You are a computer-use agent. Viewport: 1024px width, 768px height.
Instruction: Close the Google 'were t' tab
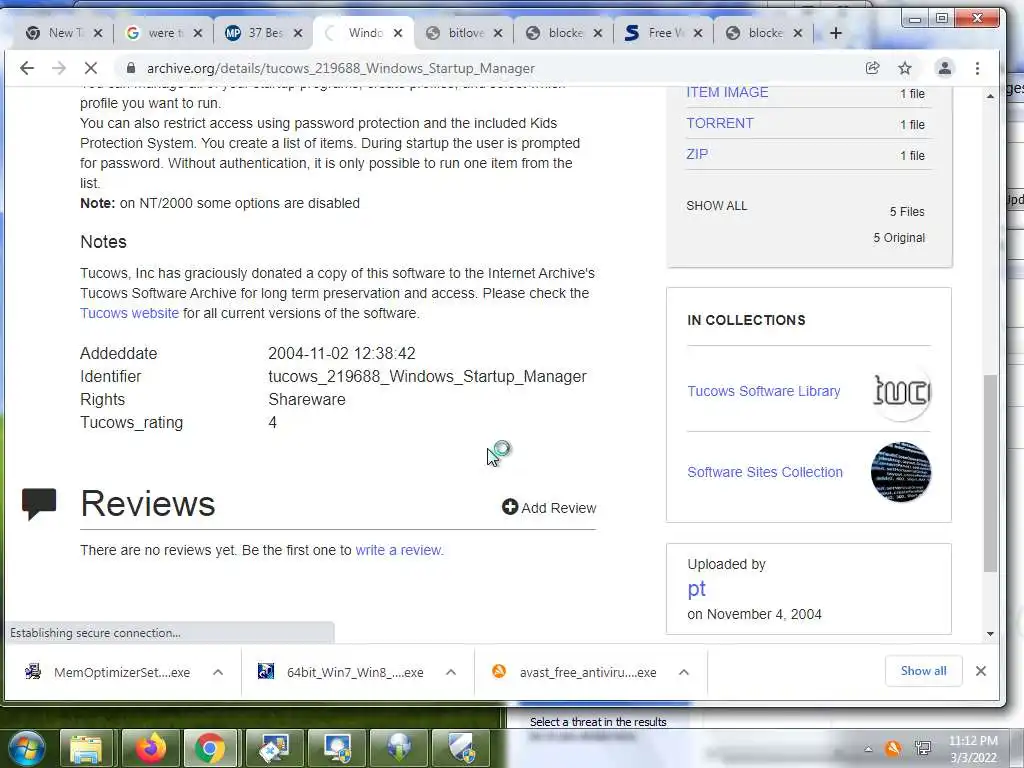point(198,33)
